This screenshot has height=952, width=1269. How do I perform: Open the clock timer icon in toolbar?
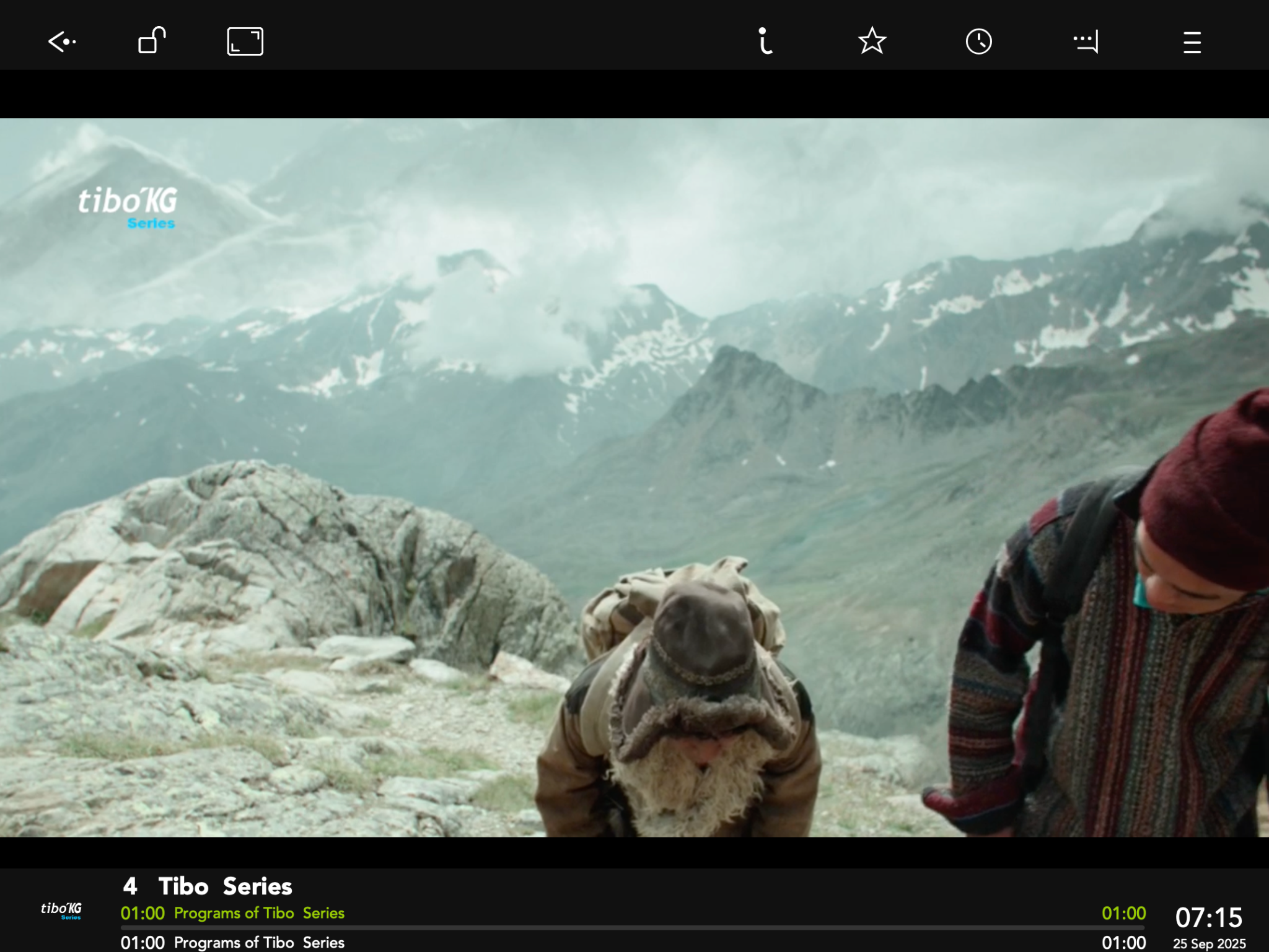pos(978,41)
